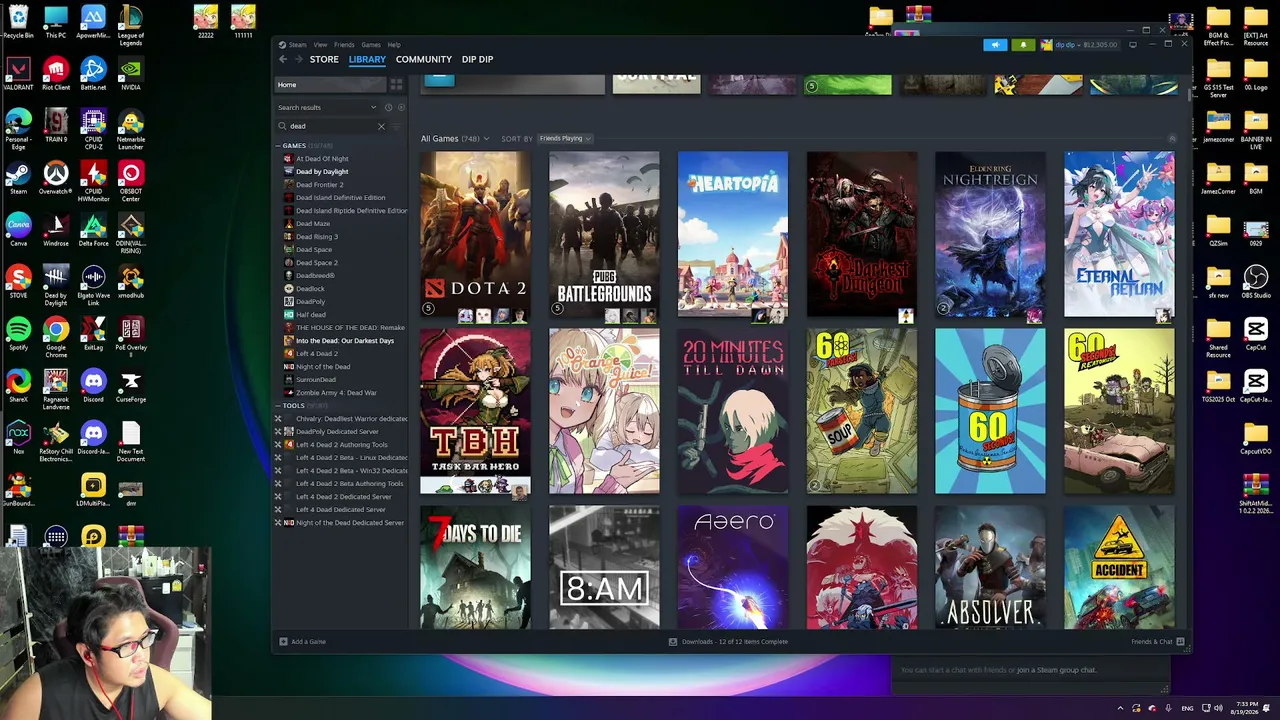
Task: Open the DIP DIP profile tab
Action: point(477,59)
